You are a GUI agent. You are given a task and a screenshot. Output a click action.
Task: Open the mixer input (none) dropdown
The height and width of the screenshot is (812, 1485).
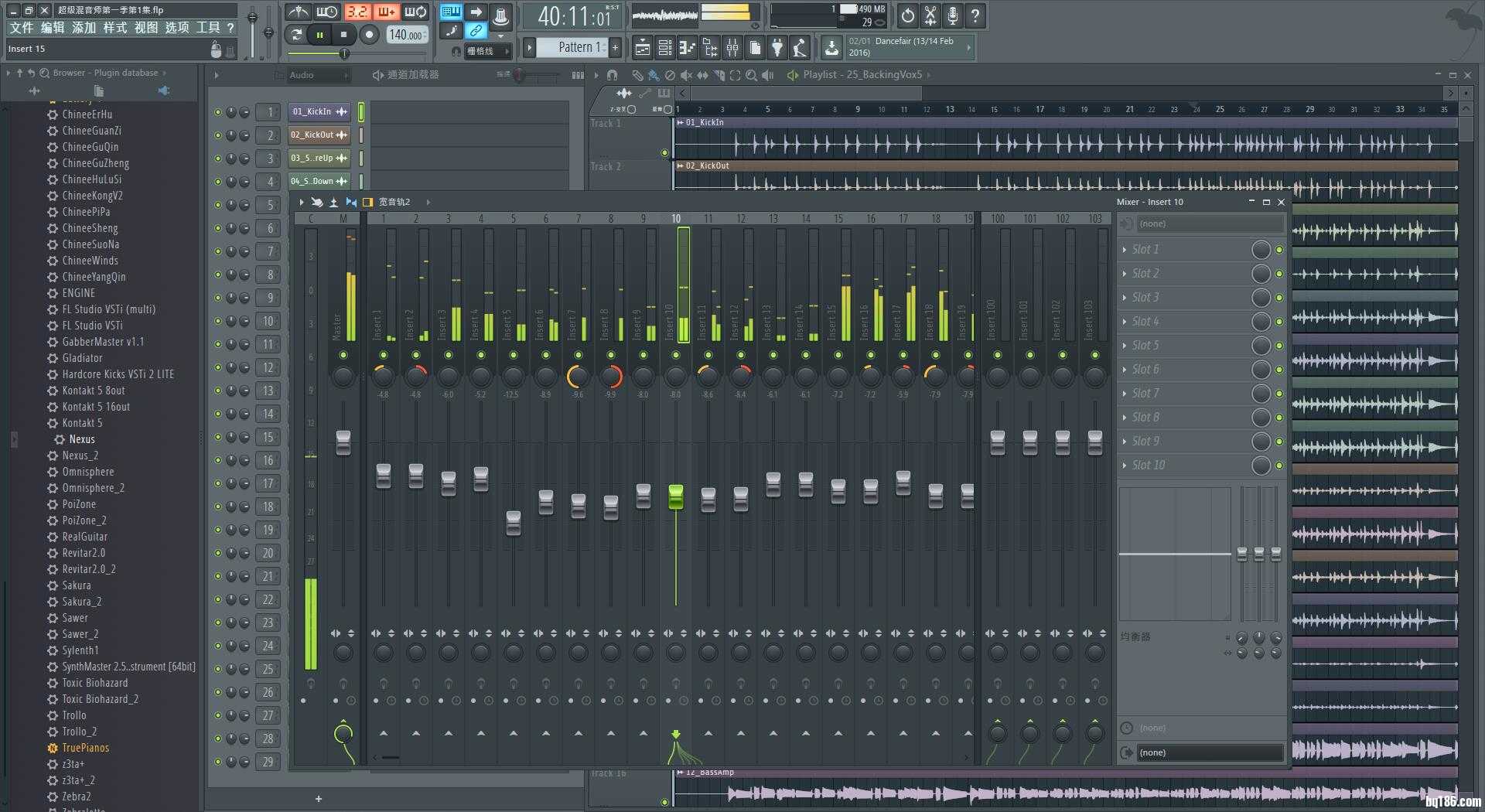(x=1209, y=223)
